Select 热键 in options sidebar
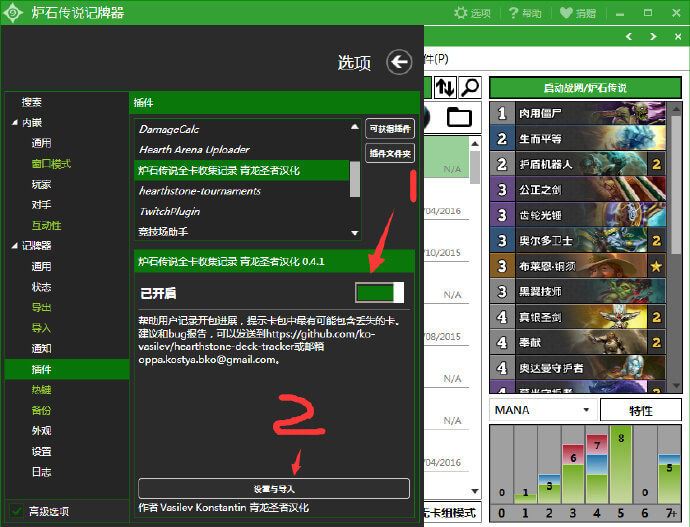 [41, 390]
